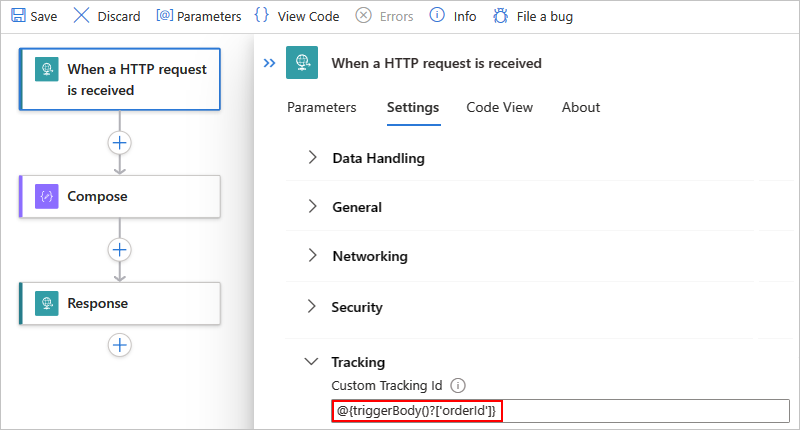800x430 pixels.
Task: Add a step below Response
Action: [x=120, y=344]
